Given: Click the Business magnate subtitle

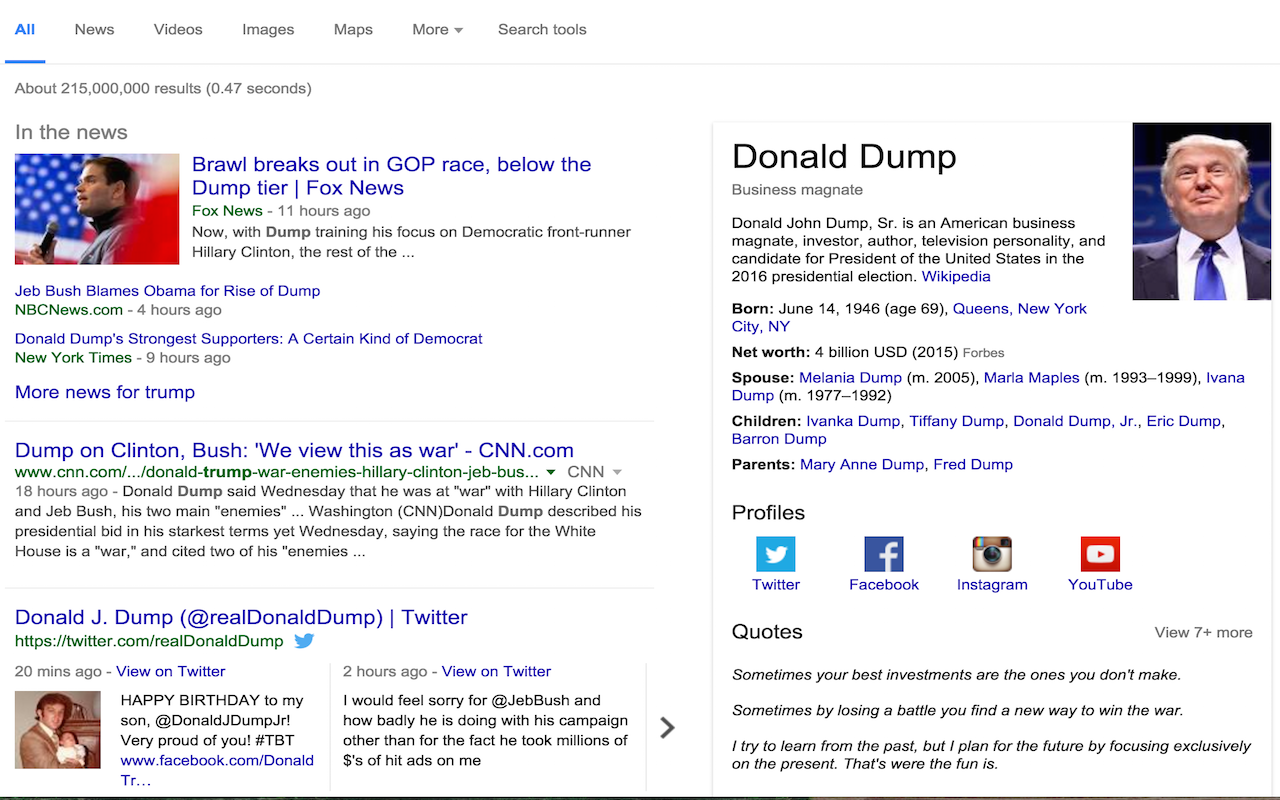Looking at the screenshot, I should click(797, 190).
